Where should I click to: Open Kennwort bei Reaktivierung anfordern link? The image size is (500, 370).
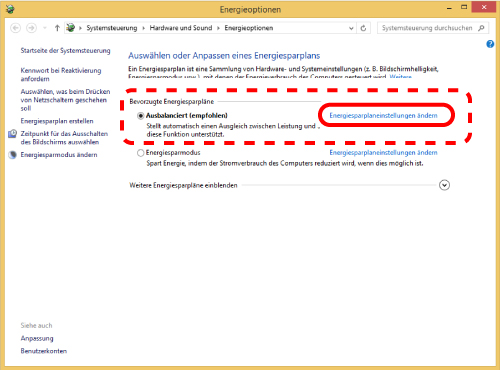click(x=61, y=75)
